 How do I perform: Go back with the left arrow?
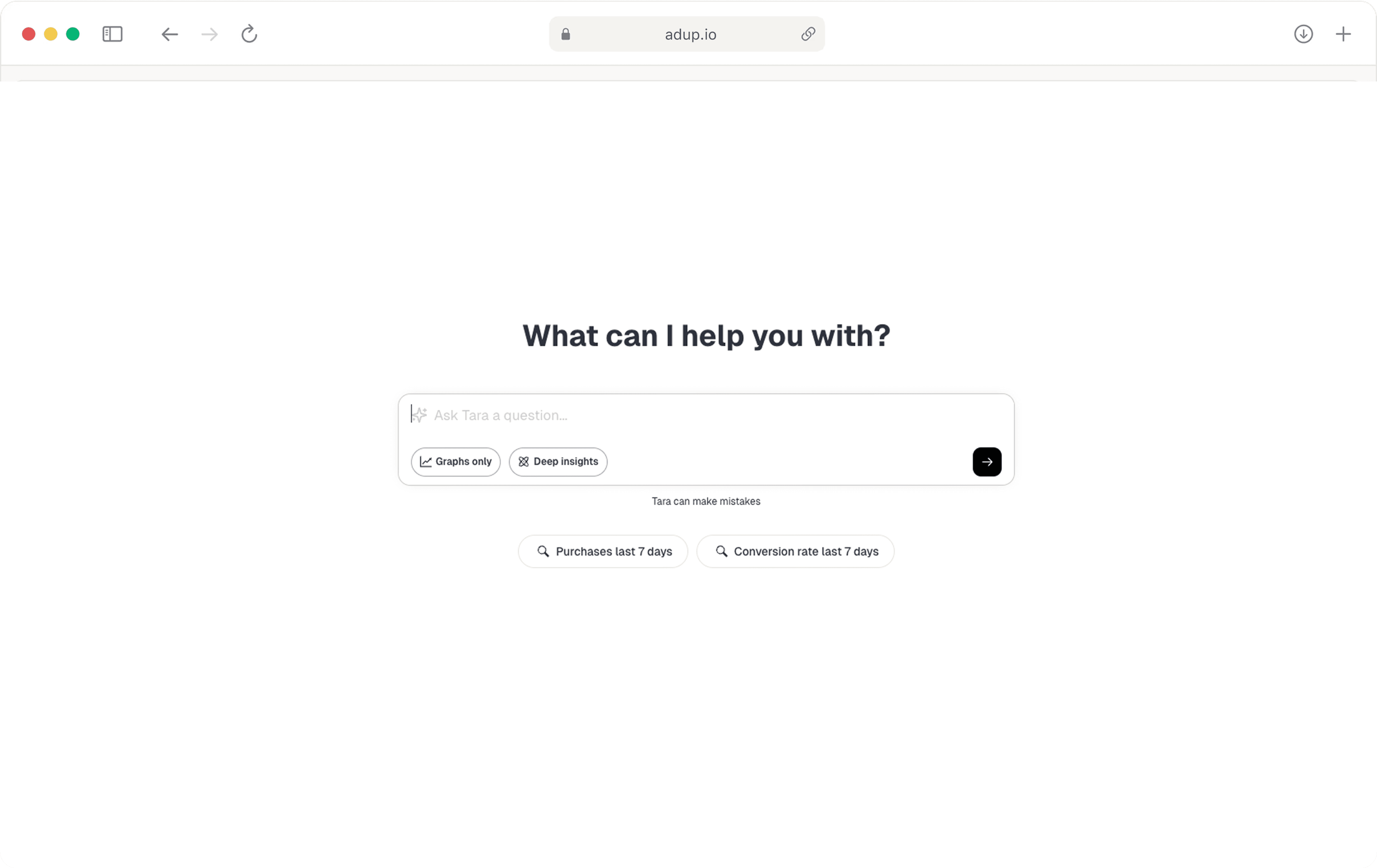coord(169,34)
